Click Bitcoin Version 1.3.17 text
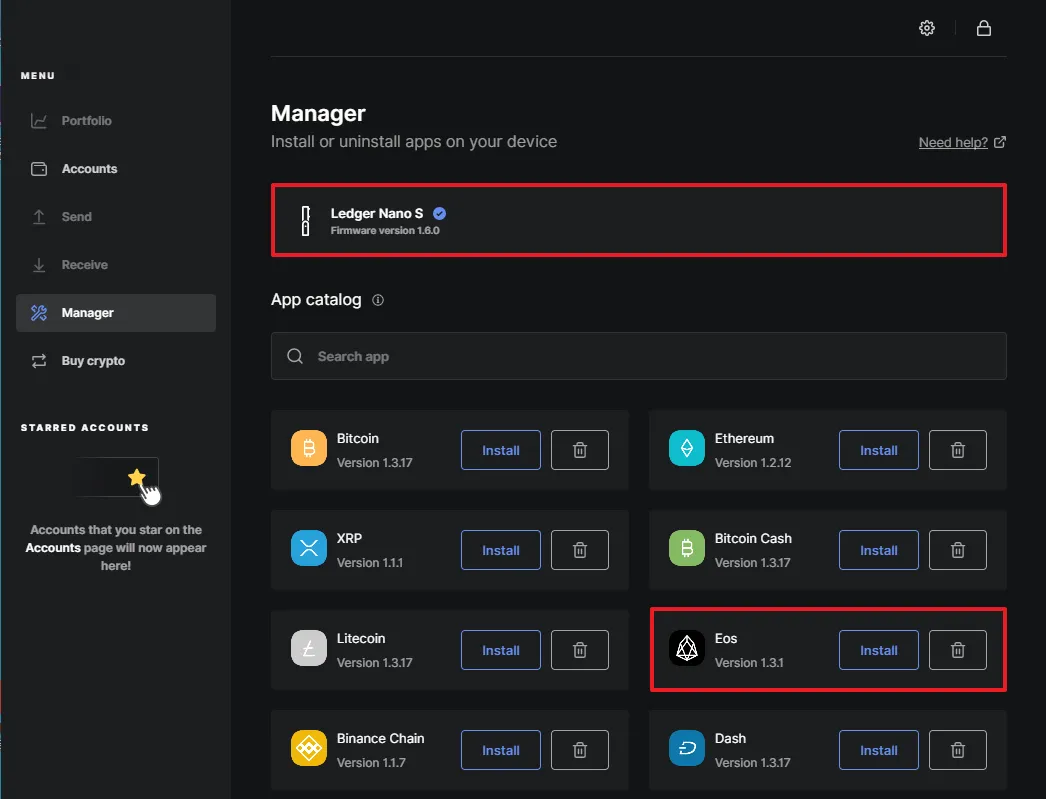Image resolution: width=1046 pixels, height=799 pixels. click(x=374, y=462)
